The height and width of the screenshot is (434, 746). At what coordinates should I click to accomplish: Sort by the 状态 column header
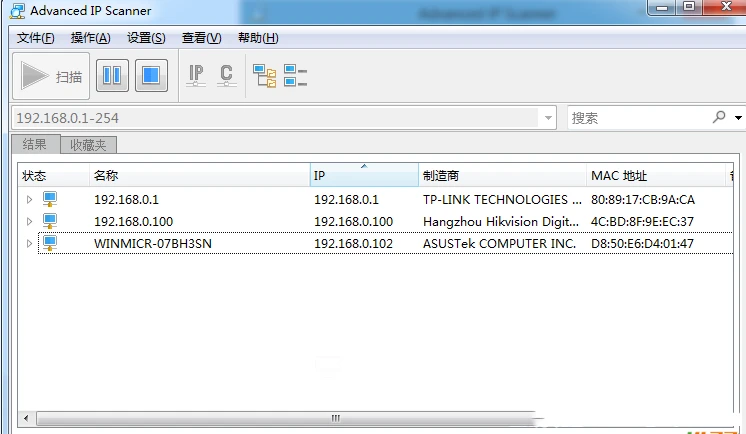point(54,175)
